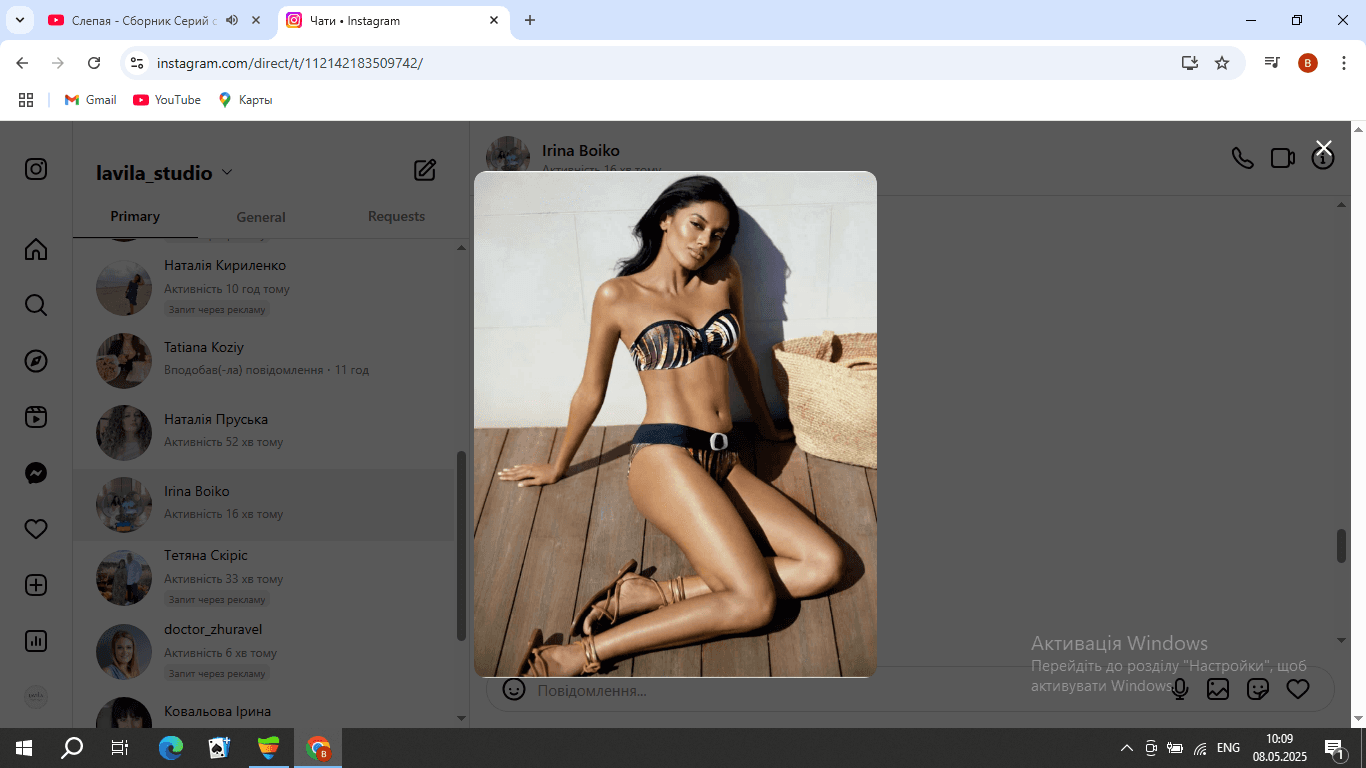
Task: Send a heart like in the chat
Action: point(1298,689)
